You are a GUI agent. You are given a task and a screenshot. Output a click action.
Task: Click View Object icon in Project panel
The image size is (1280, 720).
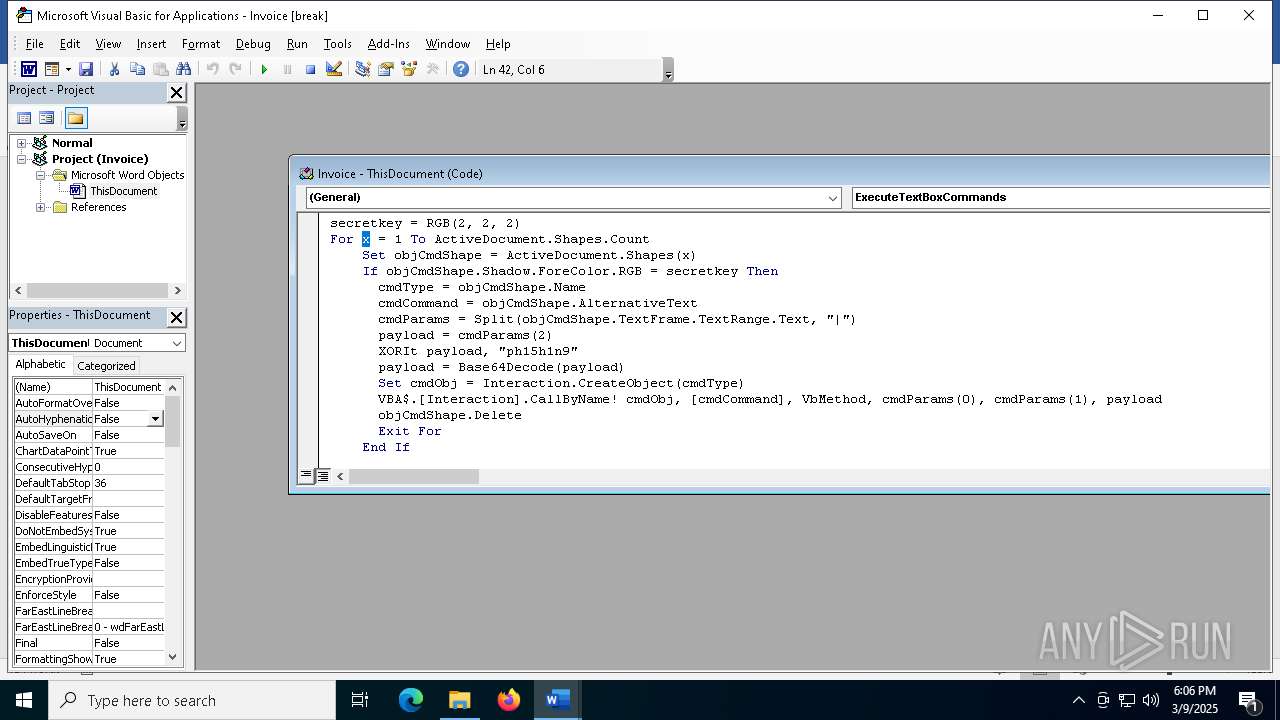(x=46, y=118)
